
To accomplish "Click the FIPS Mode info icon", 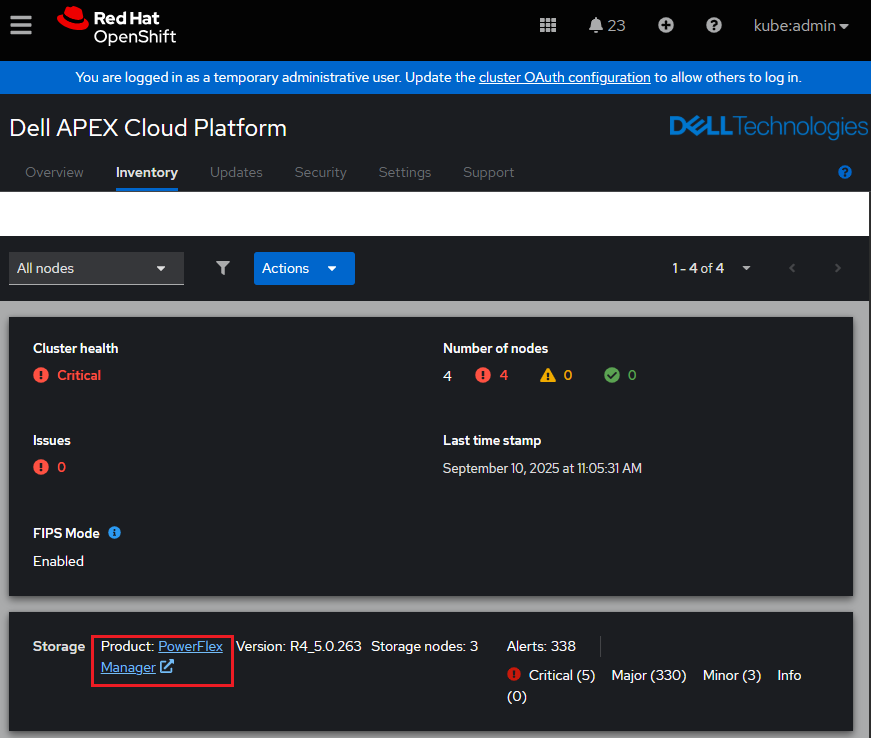I will (x=114, y=533).
